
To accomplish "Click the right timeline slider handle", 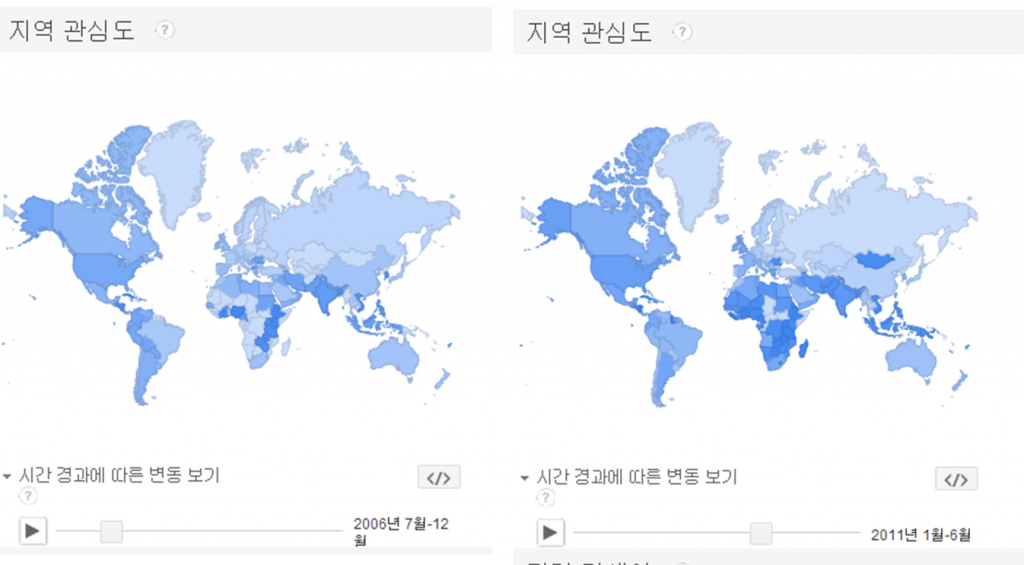I will 761,533.
